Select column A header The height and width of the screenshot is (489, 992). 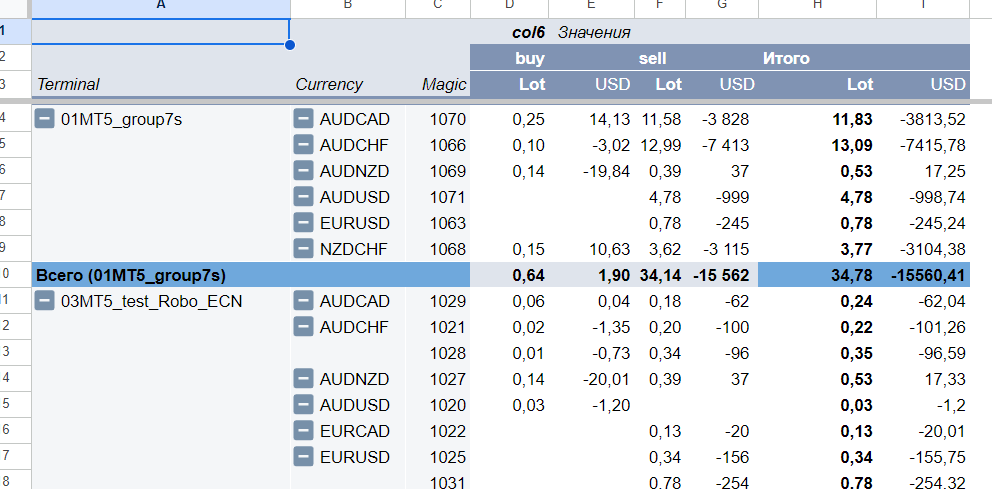(x=161, y=6)
